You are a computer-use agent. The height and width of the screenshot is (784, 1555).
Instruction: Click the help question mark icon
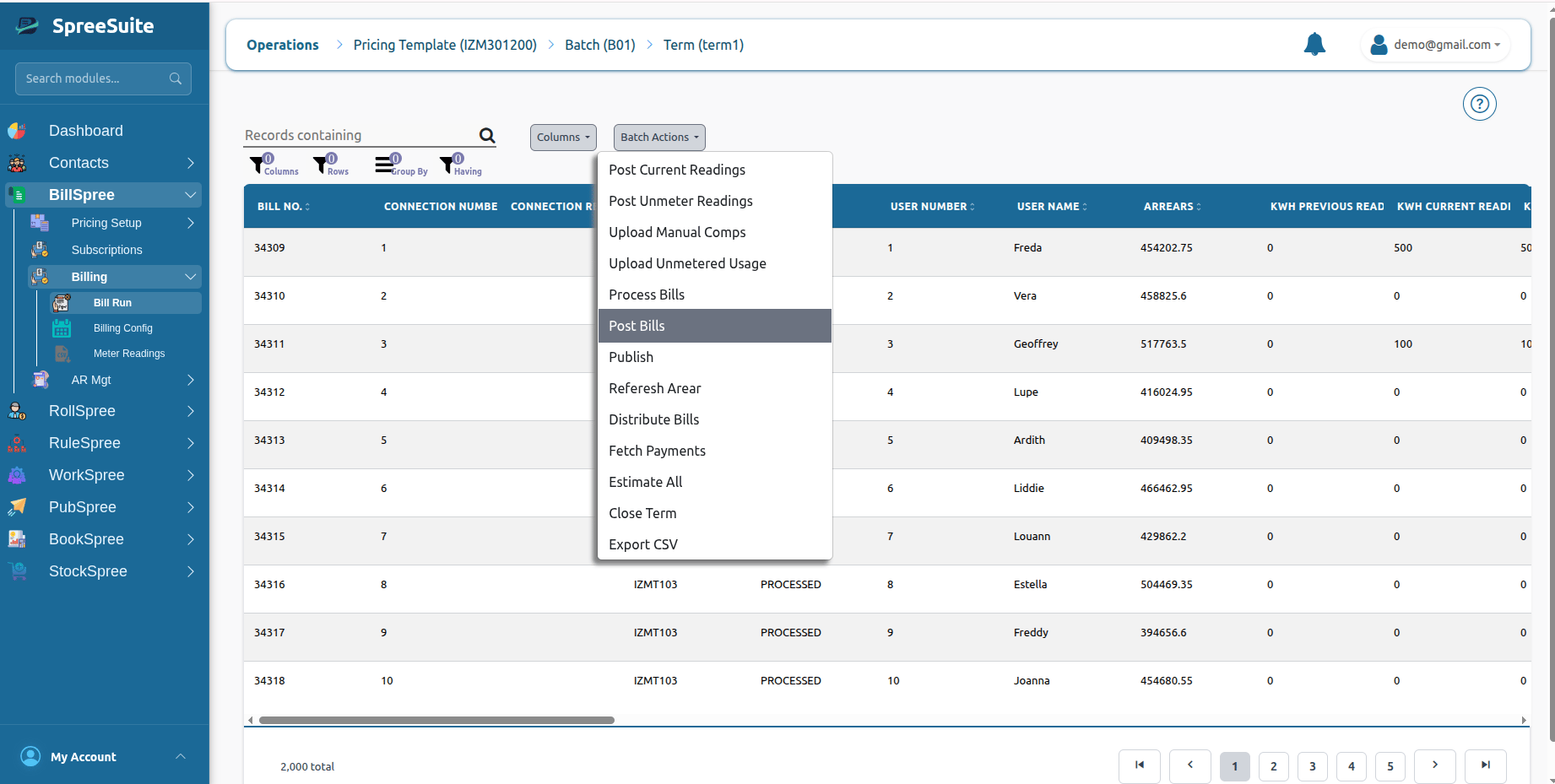[x=1479, y=104]
